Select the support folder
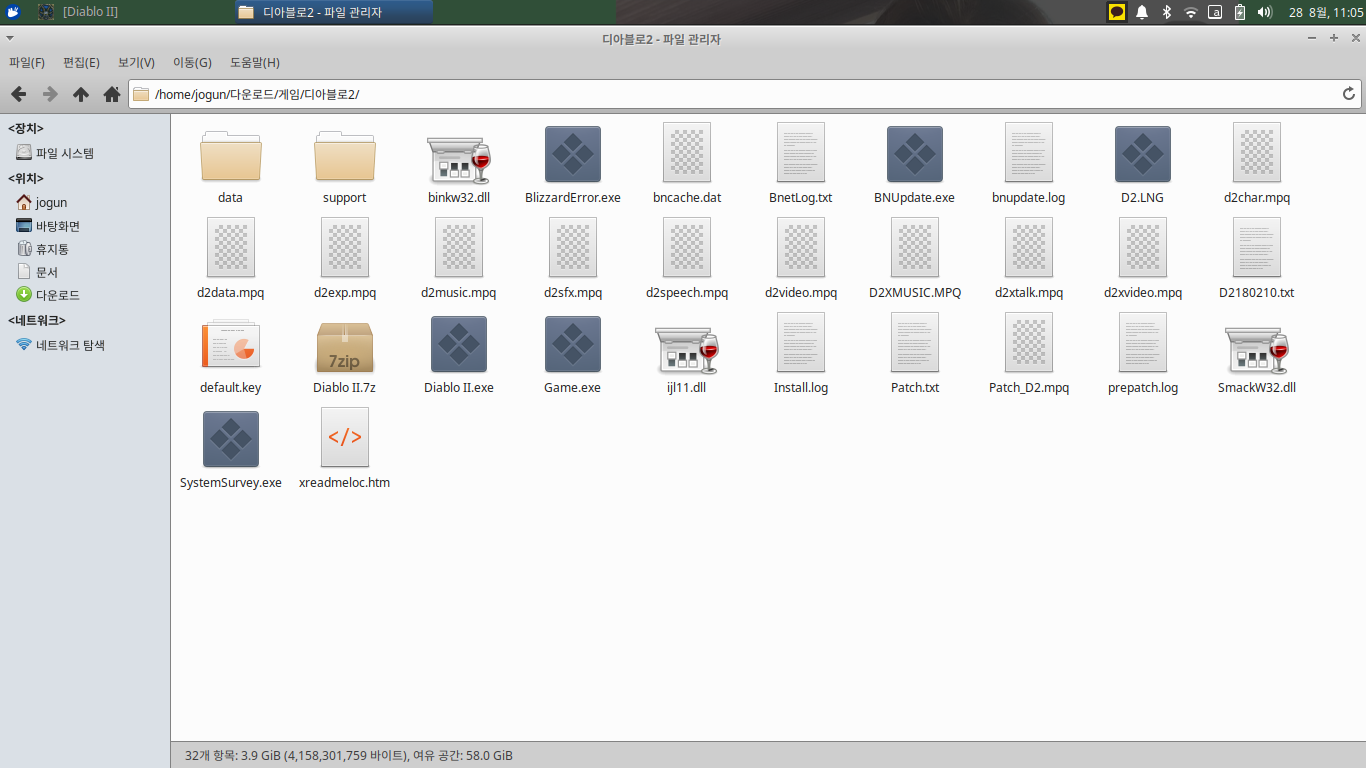Viewport: 1366px width, 768px height. 345,155
